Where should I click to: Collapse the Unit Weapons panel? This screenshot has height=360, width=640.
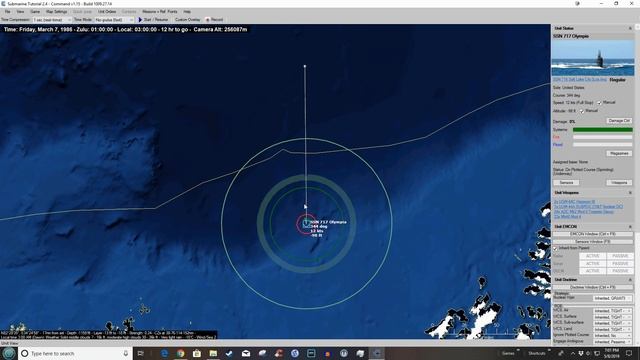point(630,193)
